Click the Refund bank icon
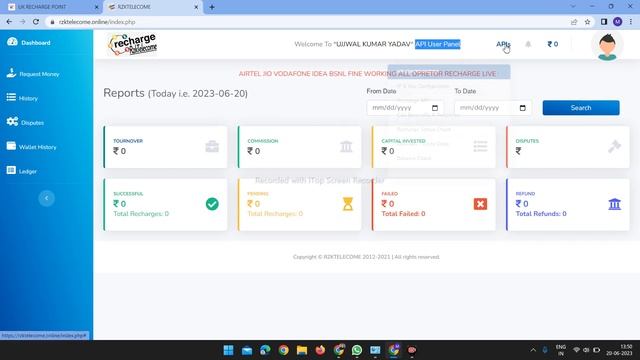The width and height of the screenshot is (640, 360). 614,204
